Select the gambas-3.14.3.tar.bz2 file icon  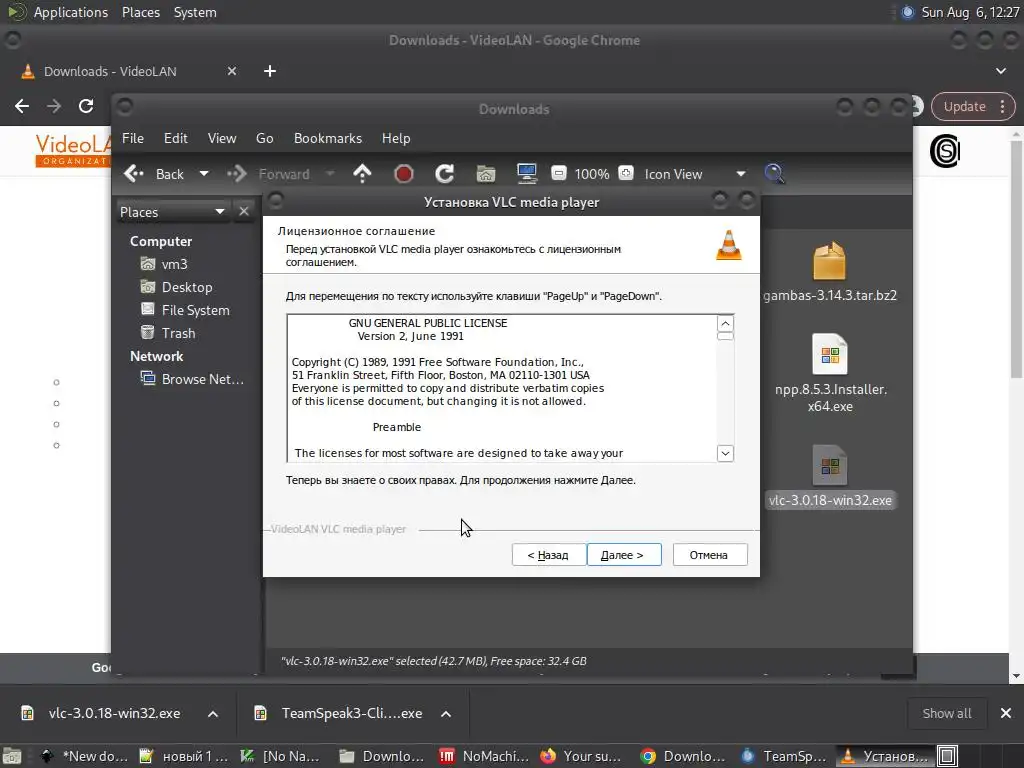[x=829, y=261]
